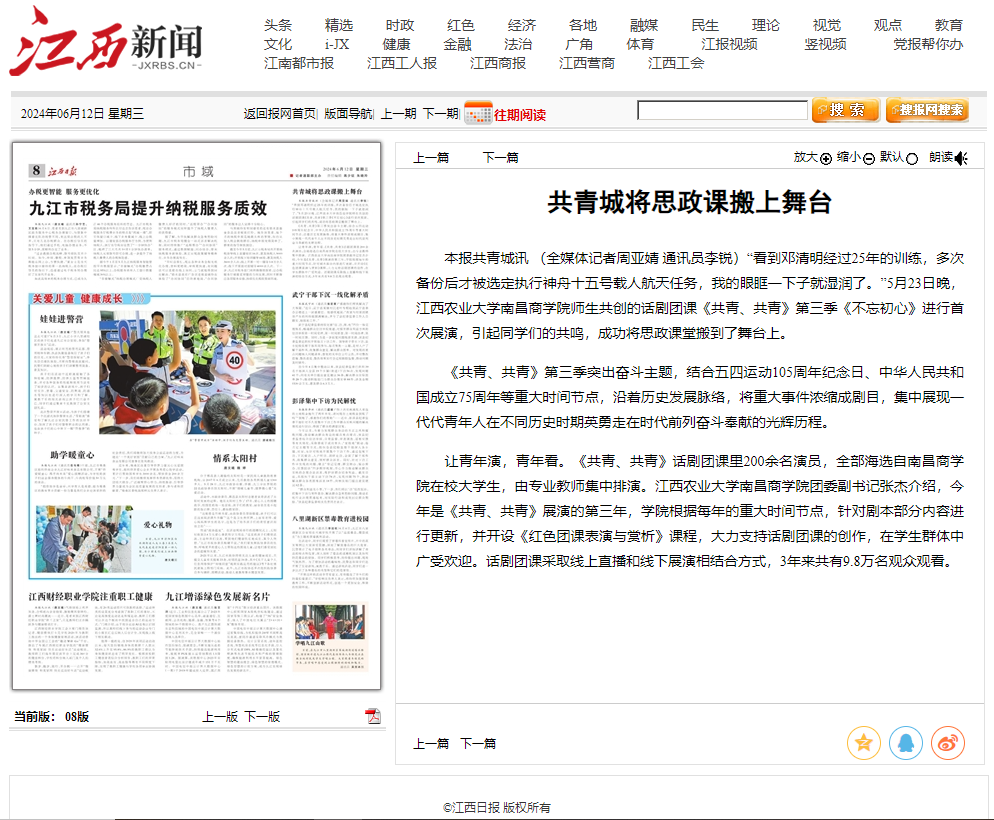Share article via QQ penguin icon

(905, 743)
